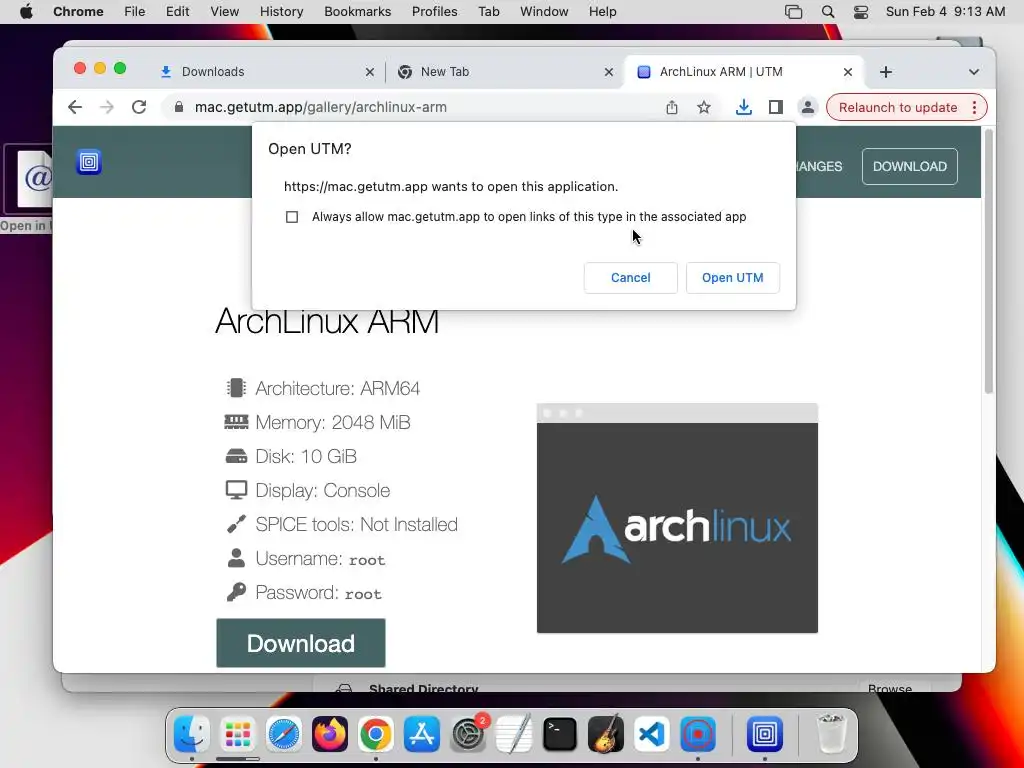Open Chrome profile avatar
1024x768 pixels.
pyautogui.click(x=808, y=107)
